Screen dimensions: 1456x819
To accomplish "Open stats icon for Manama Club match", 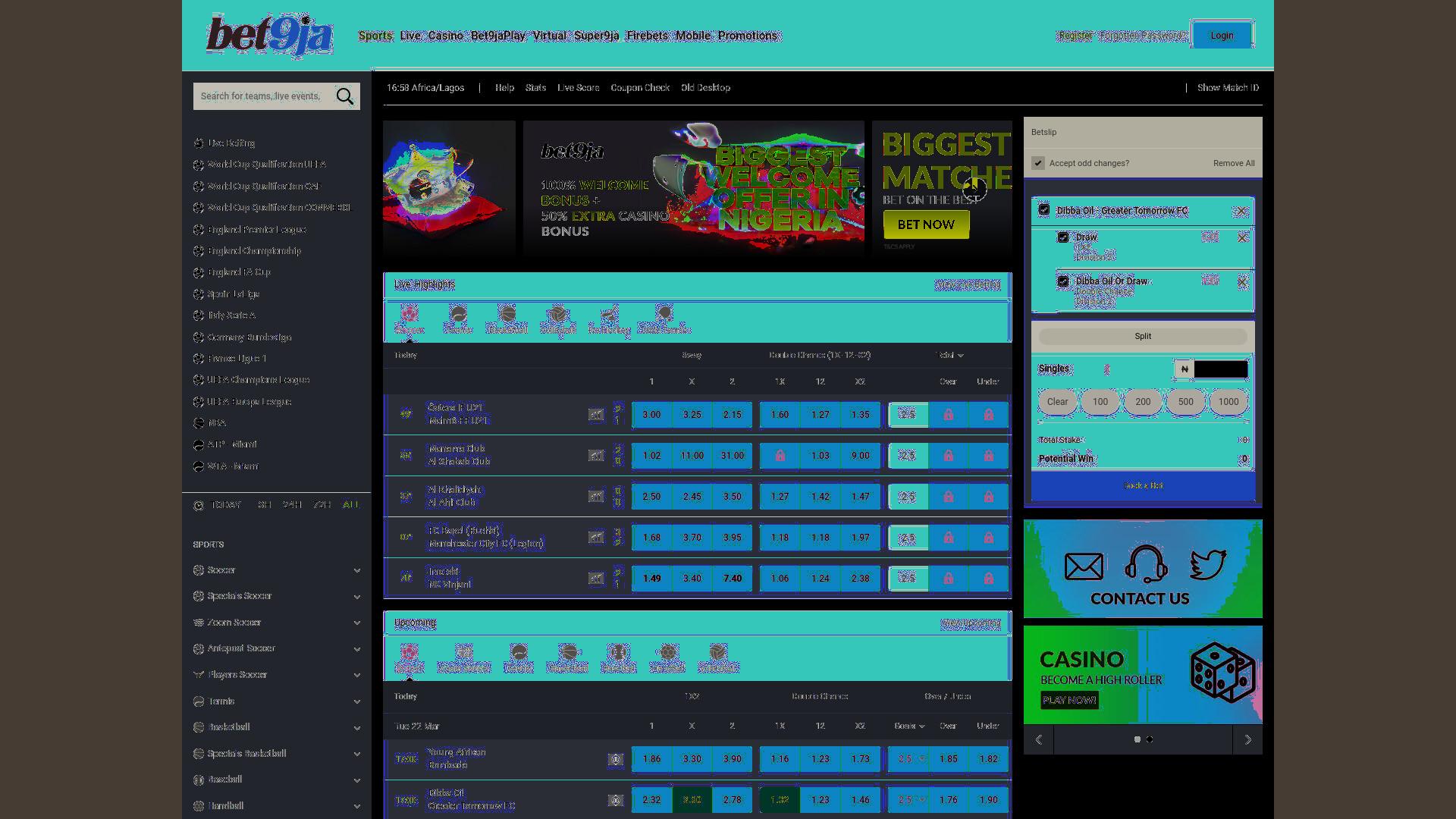I will pyautogui.click(x=596, y=456).
